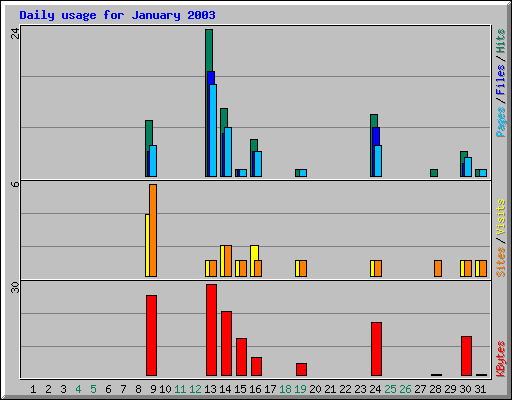
Task: Click the red KBytes bar for day 24
Action: [376, 349]
